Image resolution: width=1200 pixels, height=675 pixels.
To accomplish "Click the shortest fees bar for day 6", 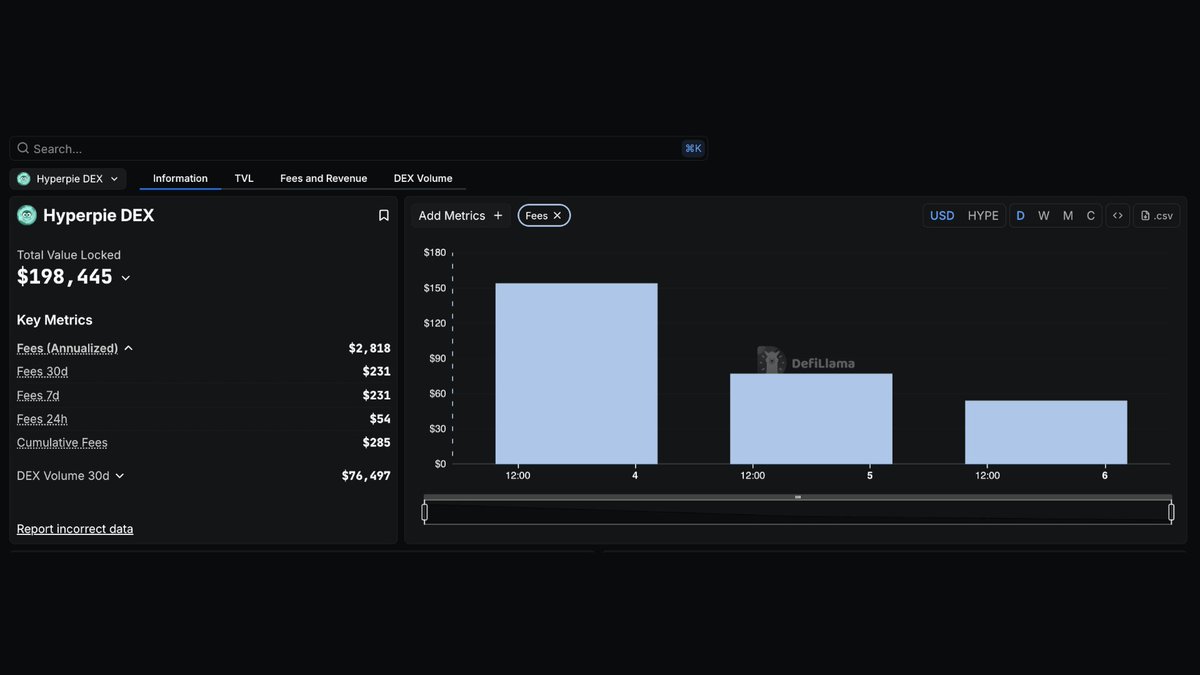I will click(1046, 432).
